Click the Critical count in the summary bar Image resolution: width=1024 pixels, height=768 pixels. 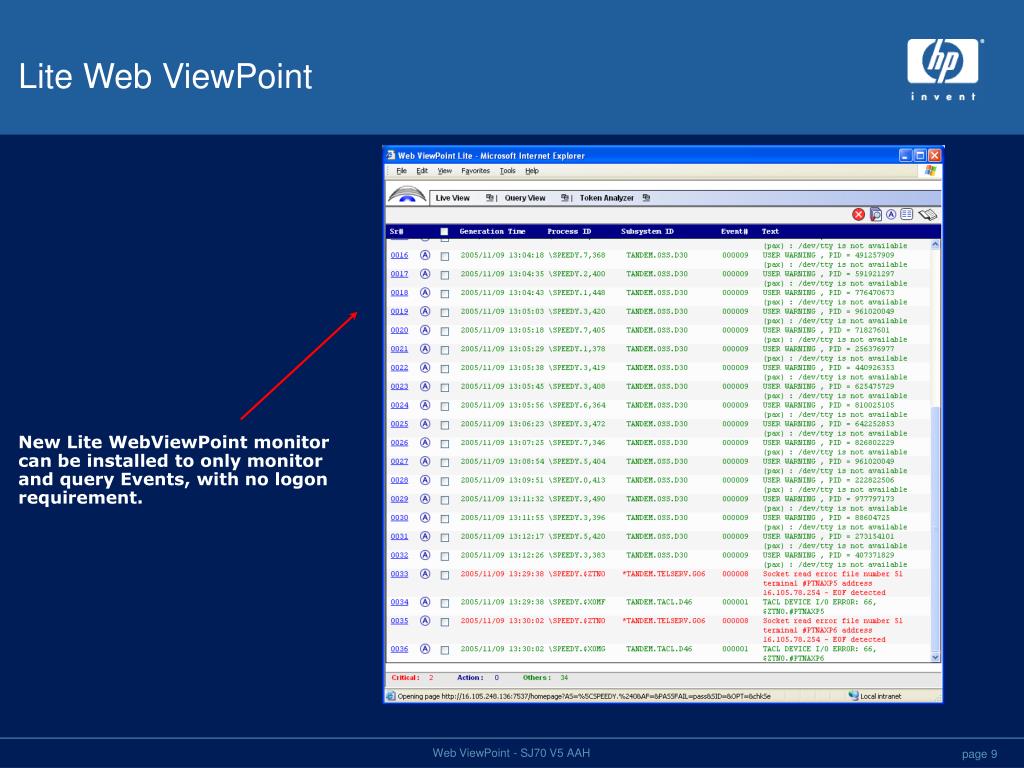431,678
